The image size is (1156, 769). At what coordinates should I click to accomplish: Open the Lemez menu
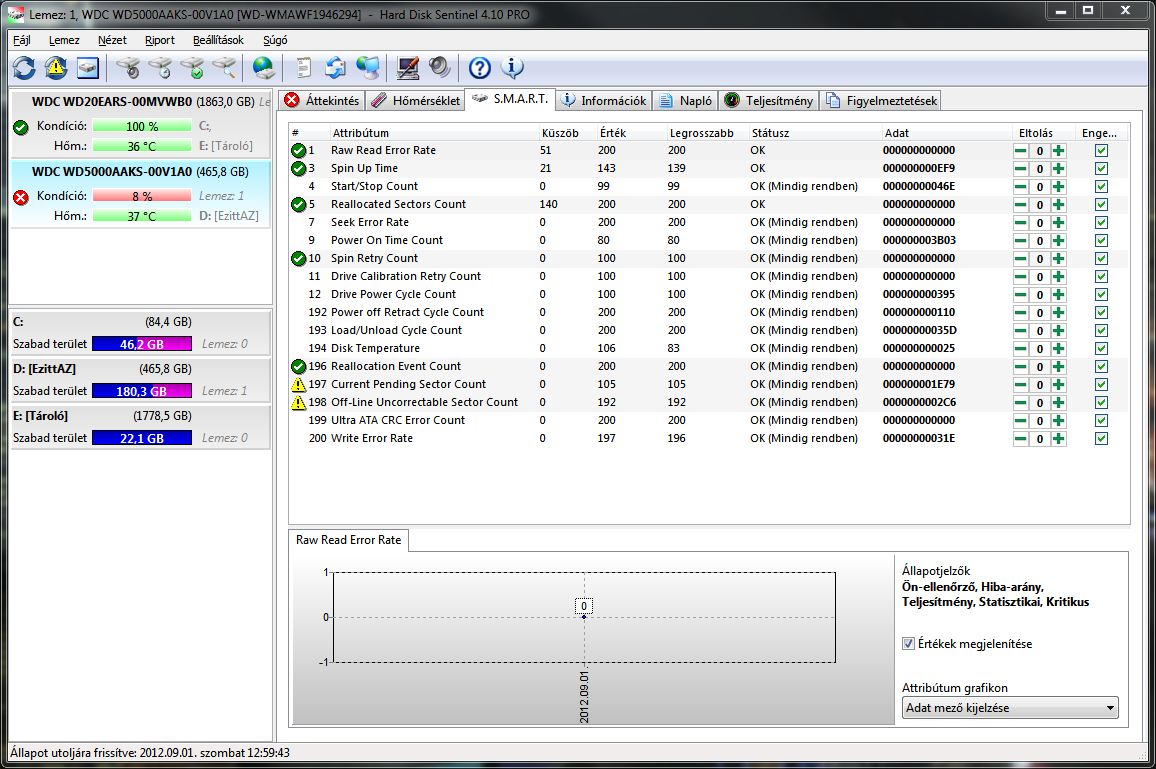pyautogui.click(x=64, y=40)
